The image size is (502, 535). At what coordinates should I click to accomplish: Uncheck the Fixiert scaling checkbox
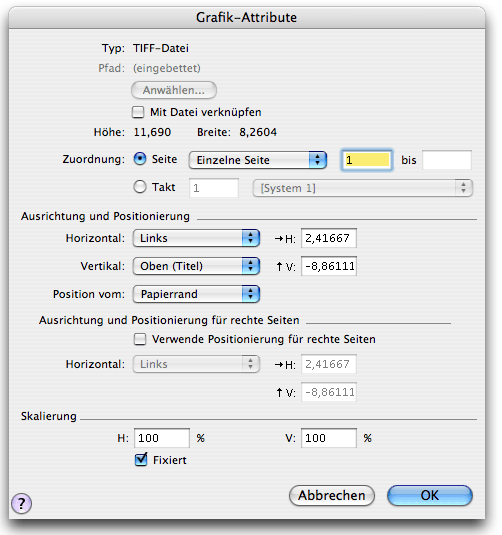click(141, 460)
